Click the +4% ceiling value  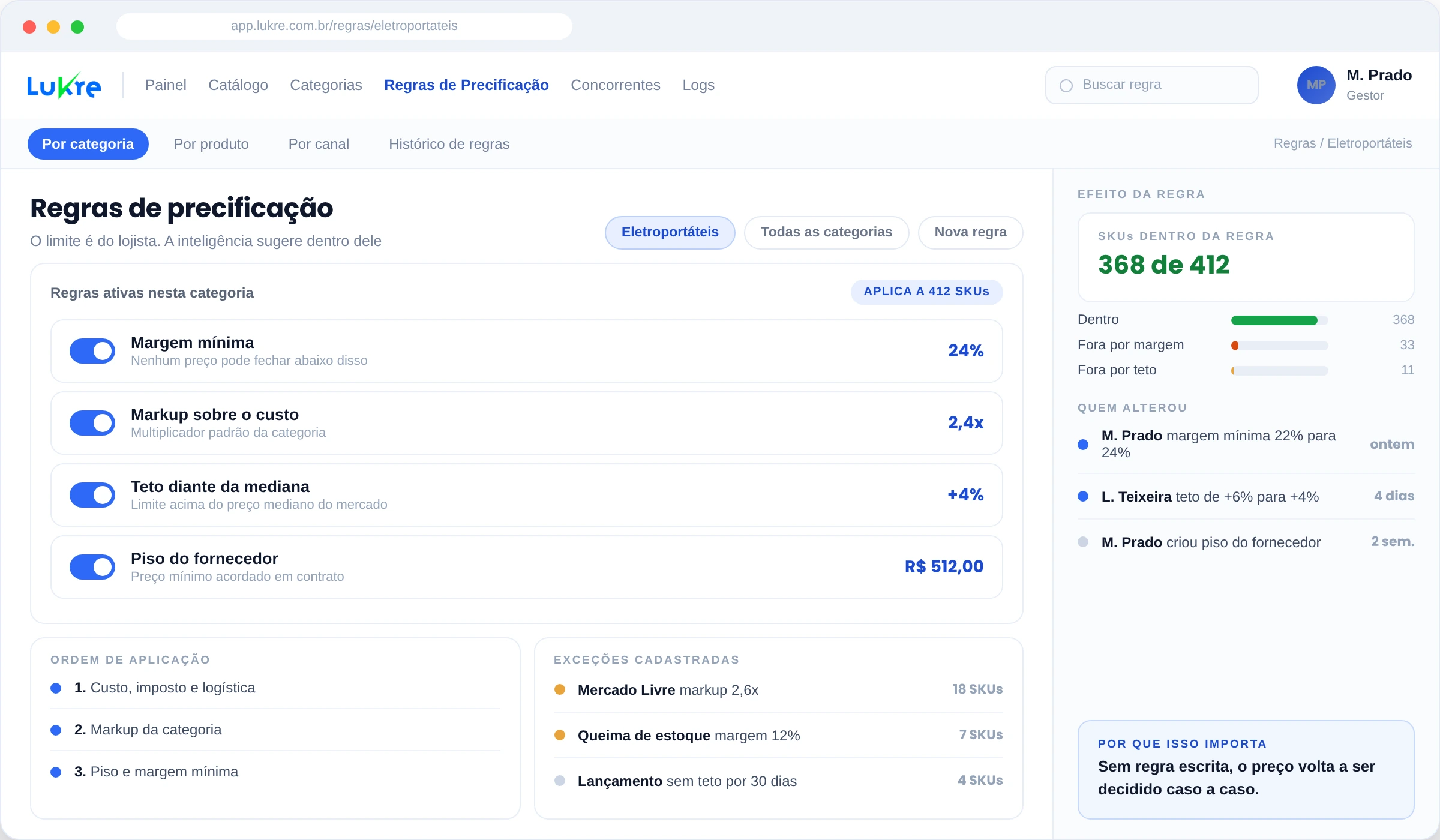point(965,495)
